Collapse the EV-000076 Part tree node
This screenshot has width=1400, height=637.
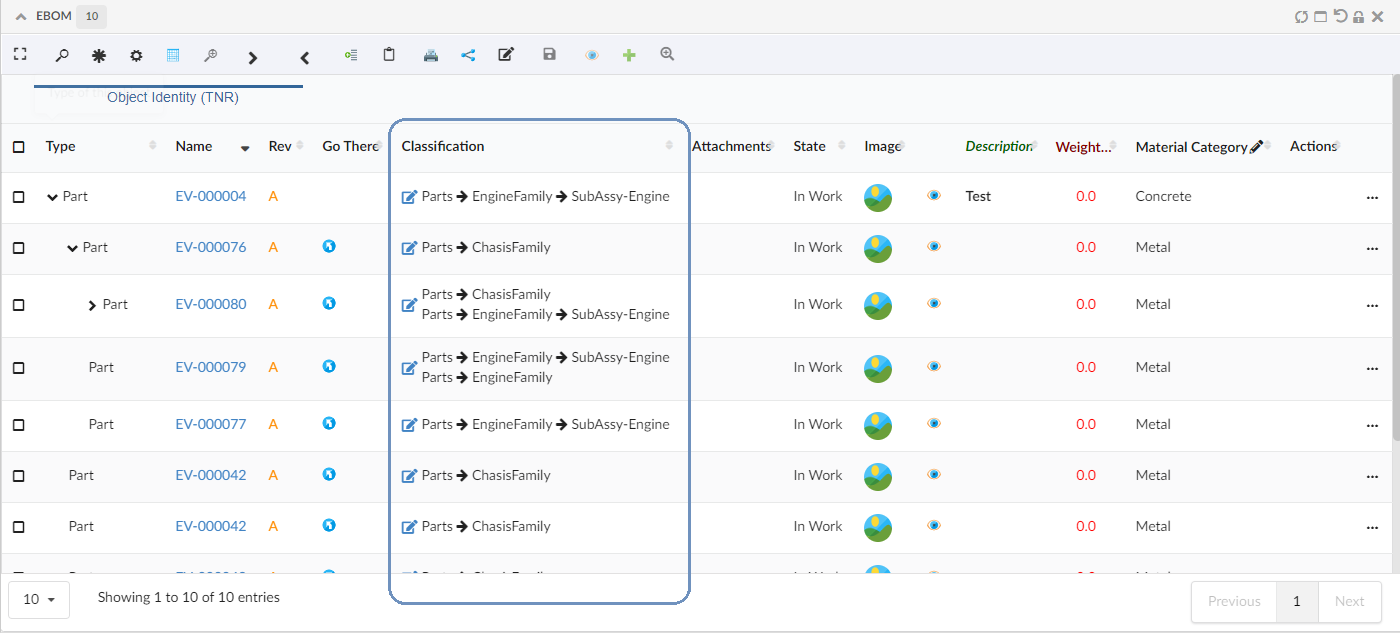coord(72,248)
